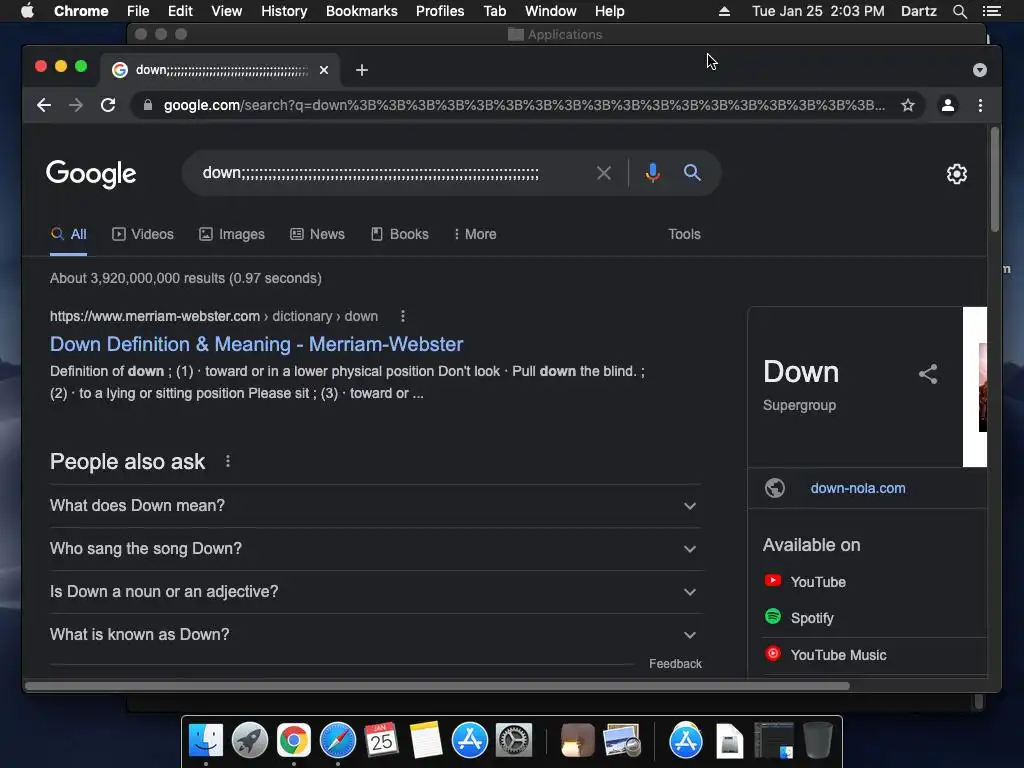Click the Chrome address bar URL
The width and height of the screenshot is (1024, 768).
(524, 105)
